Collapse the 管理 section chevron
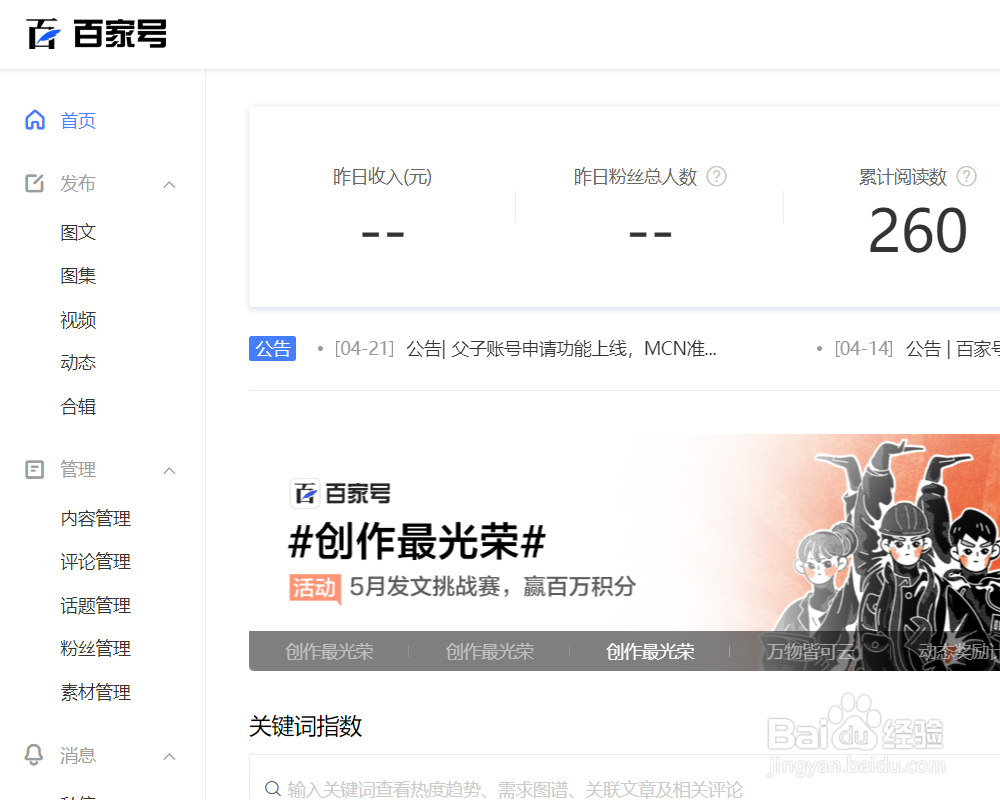Screen dimensions: 1000x800 click(169, 469)
